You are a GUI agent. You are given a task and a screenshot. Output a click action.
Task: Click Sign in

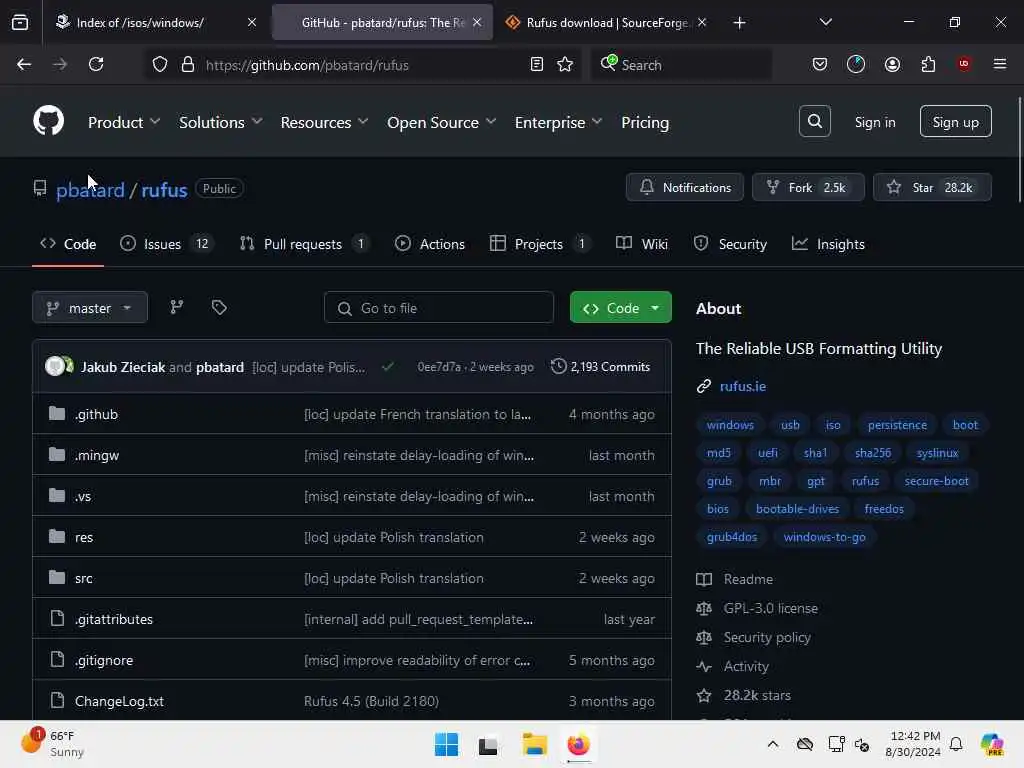coord(874,122)
